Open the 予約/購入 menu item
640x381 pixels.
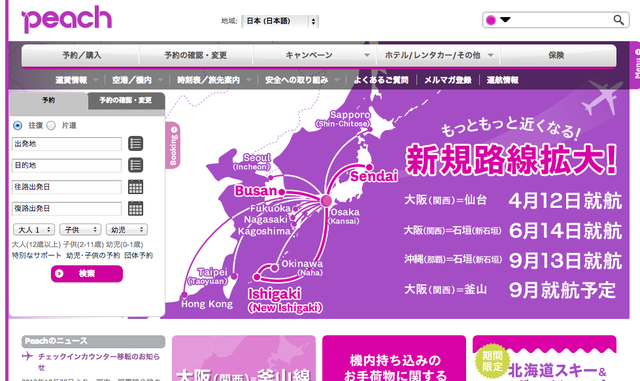click(81, 55)
